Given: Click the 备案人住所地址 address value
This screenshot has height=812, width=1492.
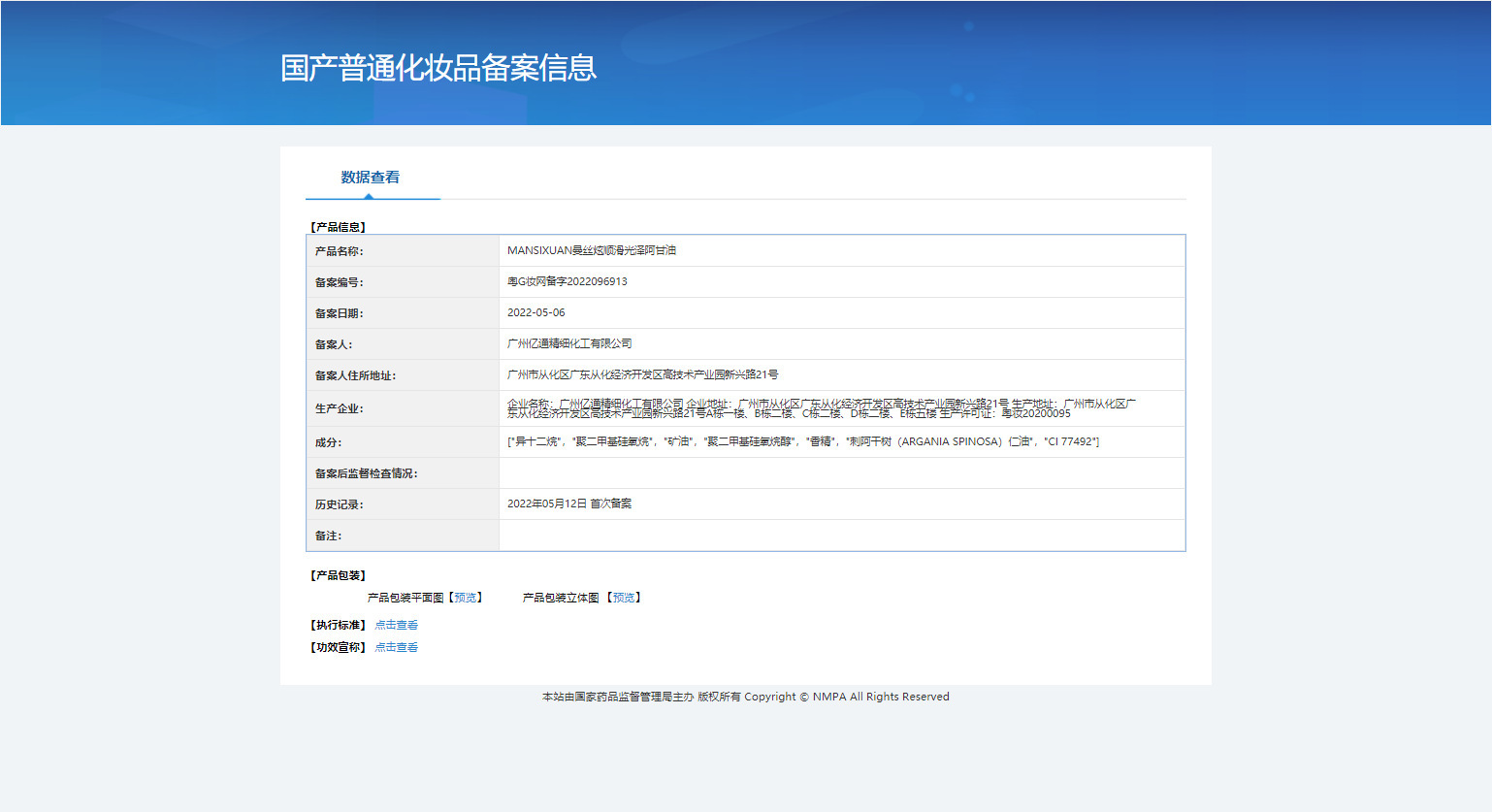Looking at the screenshot, I should (643, 374).
